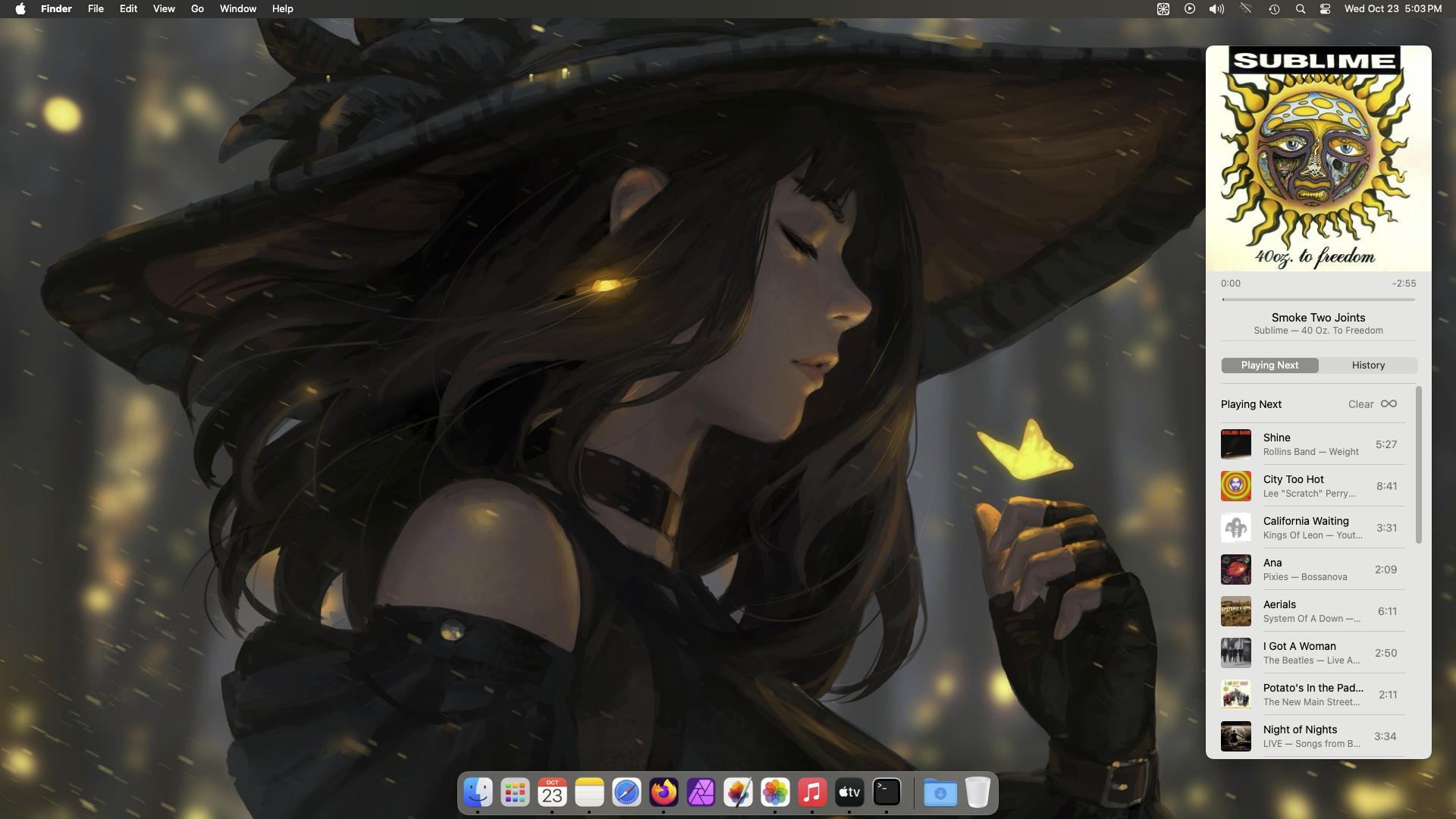The height and width of the screenshot is (819, 1456).
Task: Open the fan control menu bar icon
Action: (1163, 9)
